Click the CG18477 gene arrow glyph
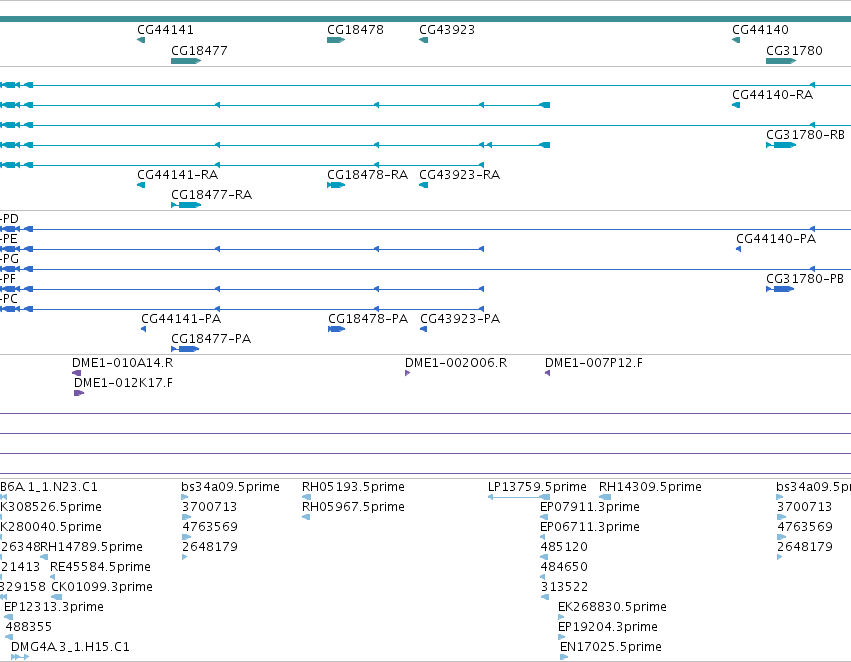Viewport: 851px width, 662px height. [x=186, y=61]
